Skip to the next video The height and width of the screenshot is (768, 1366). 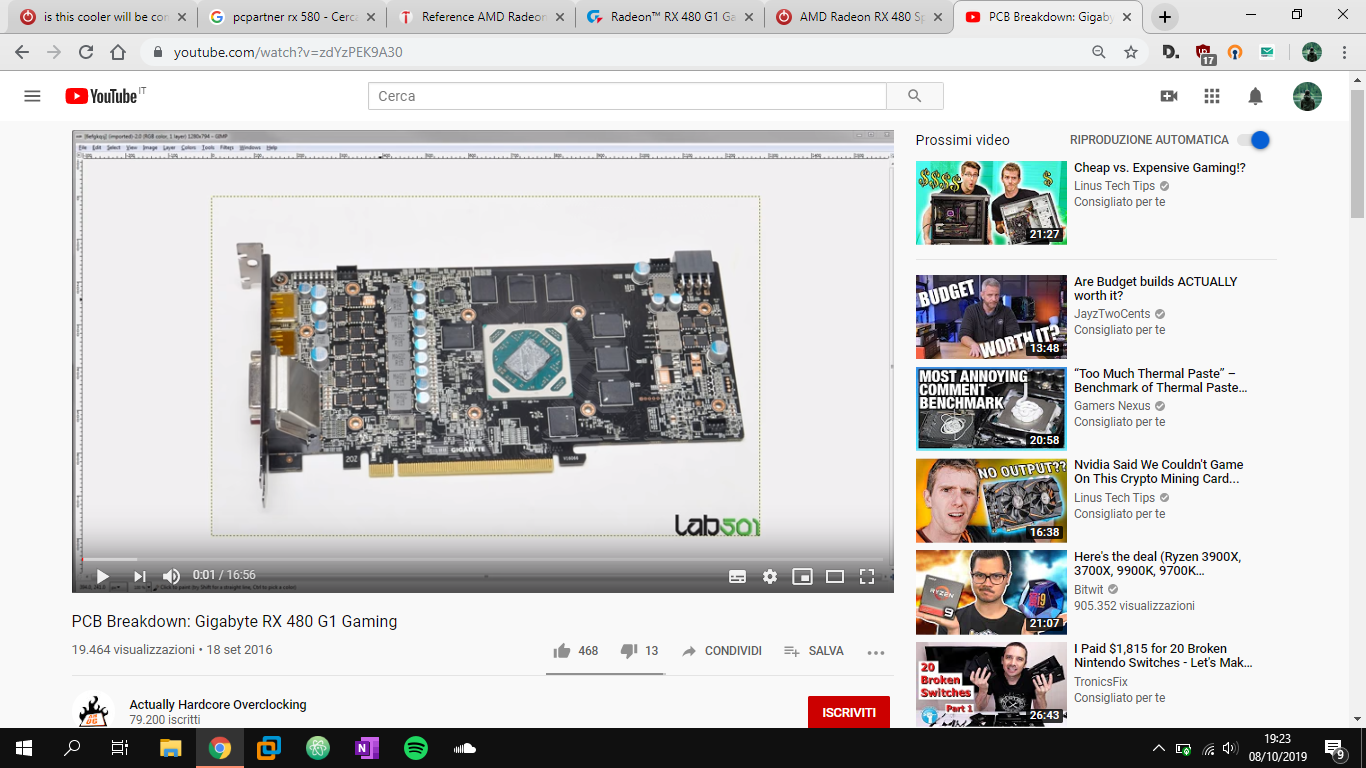(140, 576)
